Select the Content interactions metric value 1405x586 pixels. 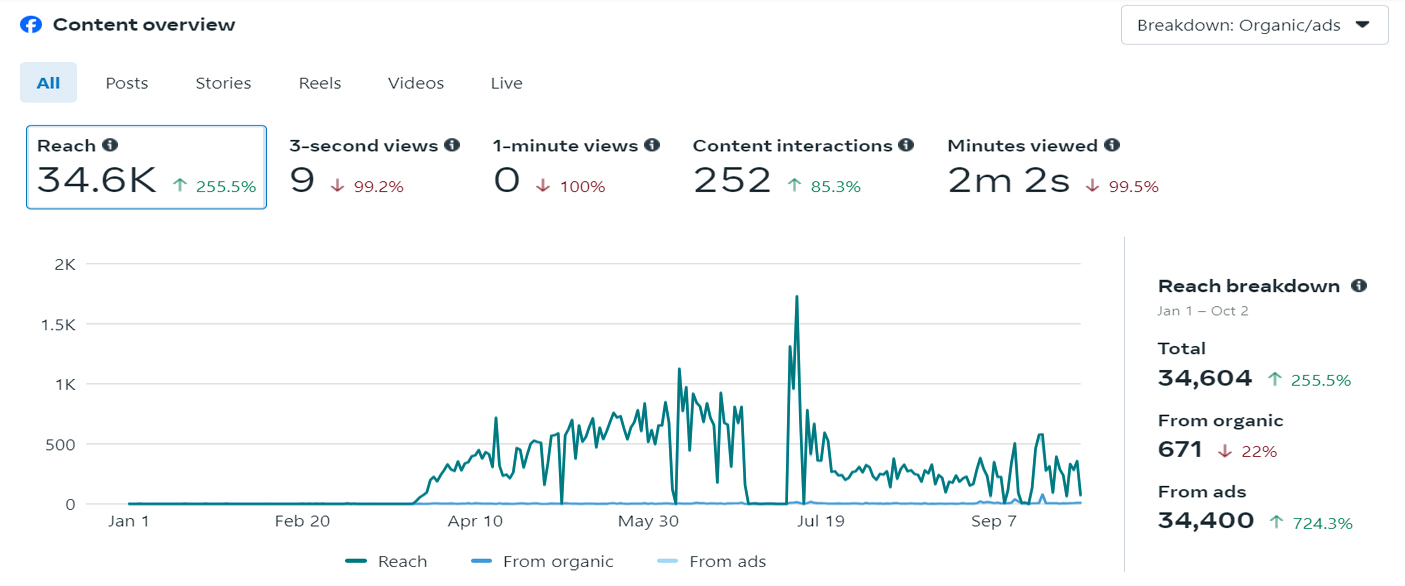click(x=732, y=181)
